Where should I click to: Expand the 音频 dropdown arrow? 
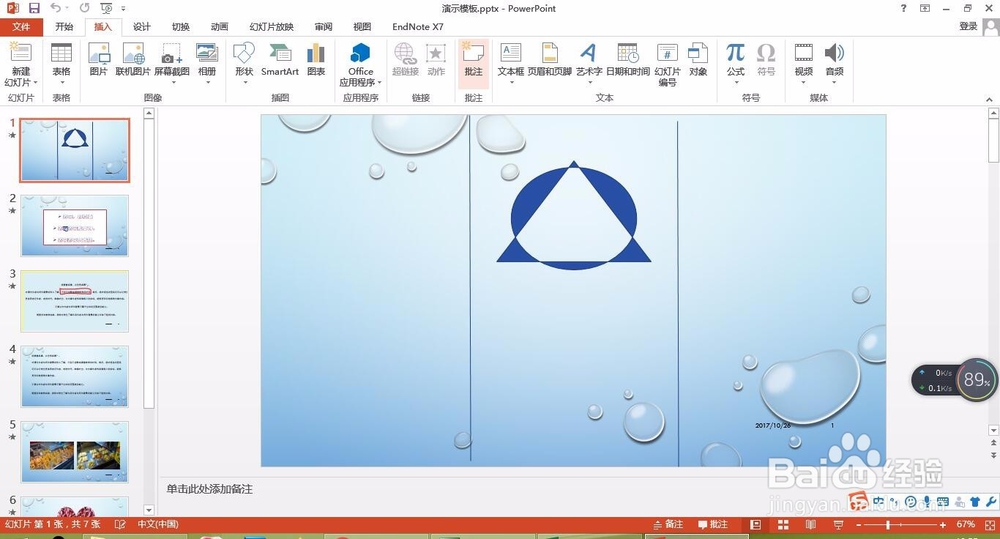(x=834, y=82)
